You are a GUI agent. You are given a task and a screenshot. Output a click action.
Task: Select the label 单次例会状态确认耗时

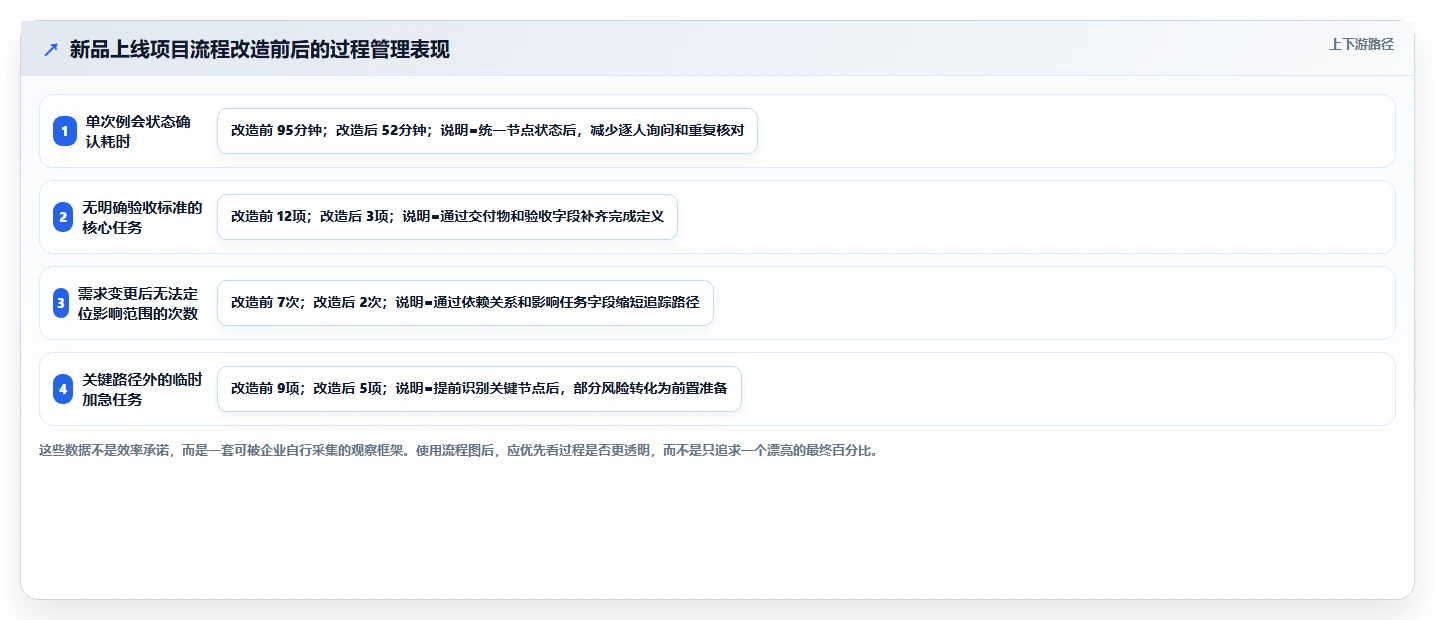pos(138,131)
